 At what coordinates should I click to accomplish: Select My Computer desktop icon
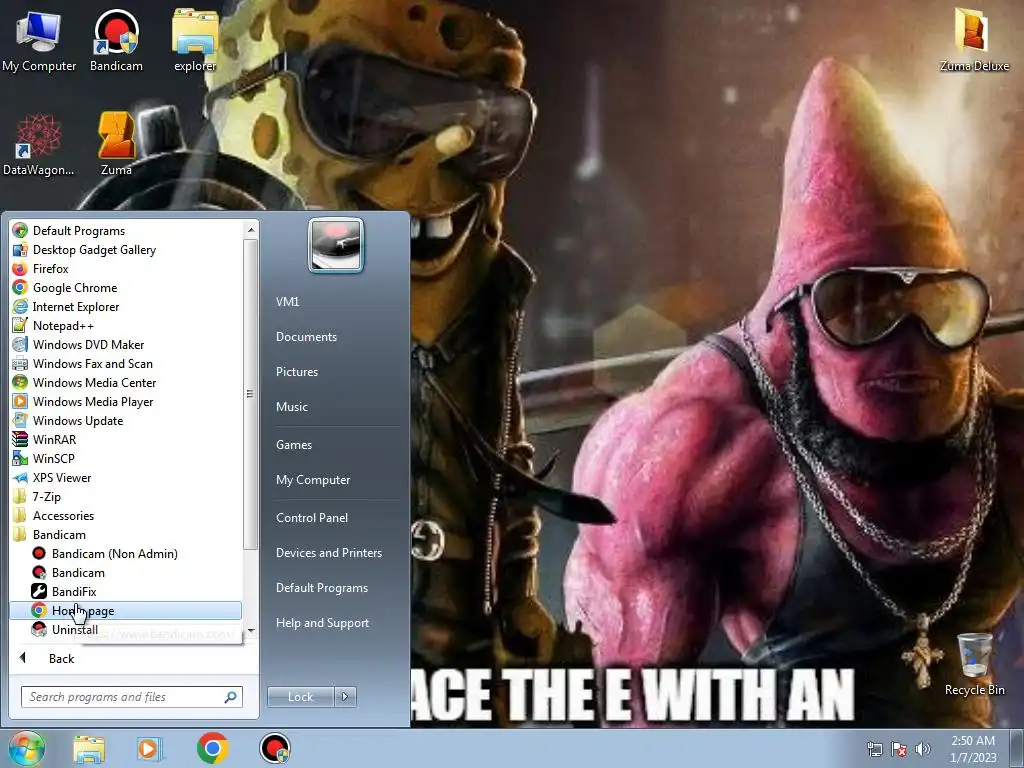pyautogui.click(x=39, y=40)
